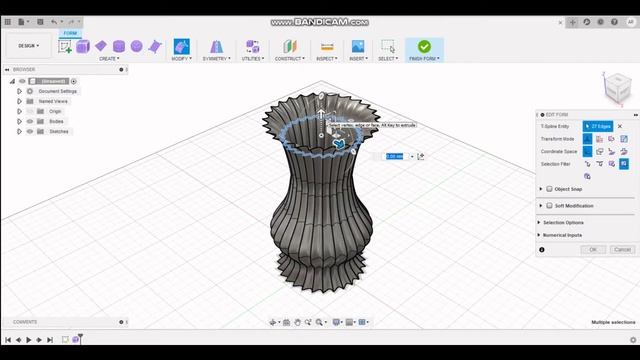Expand the Named Views node
640x360 pixels.
pyautogui.click(x=19, y=101)
